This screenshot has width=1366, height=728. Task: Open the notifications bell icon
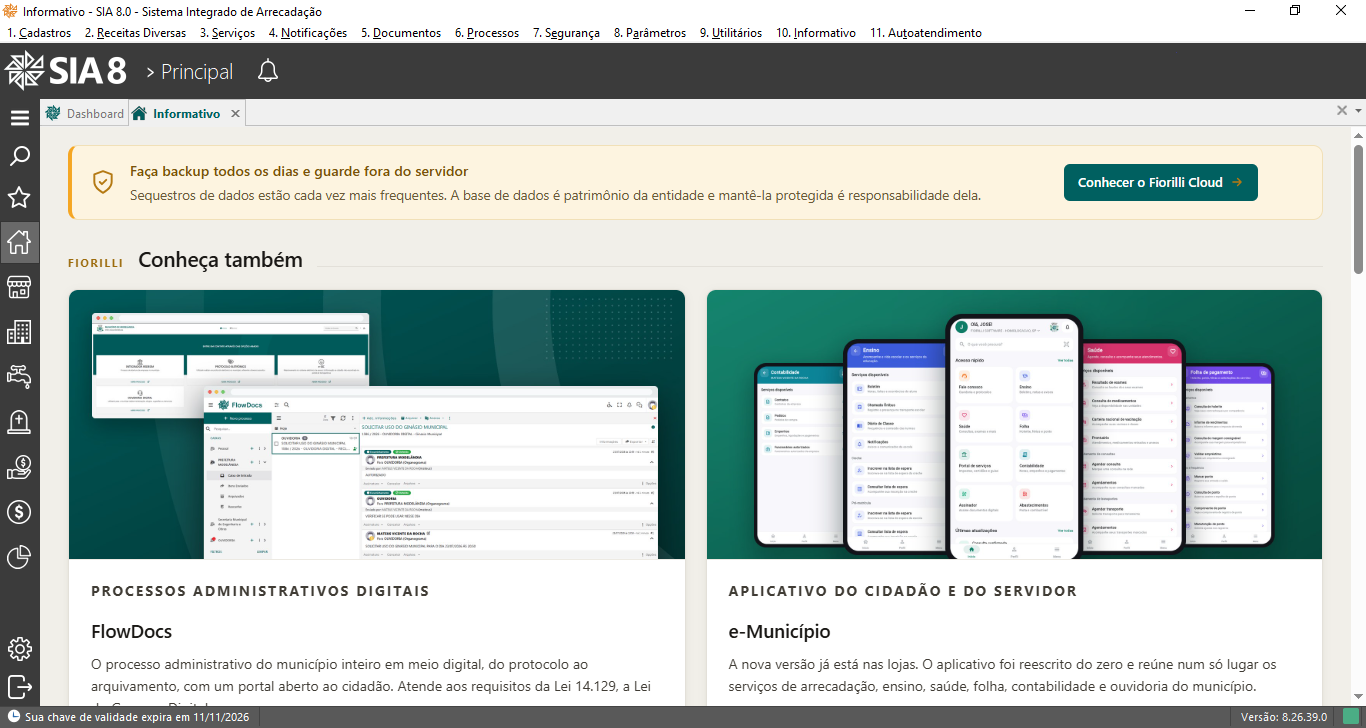pyautogui.click(x=268, y=71)
